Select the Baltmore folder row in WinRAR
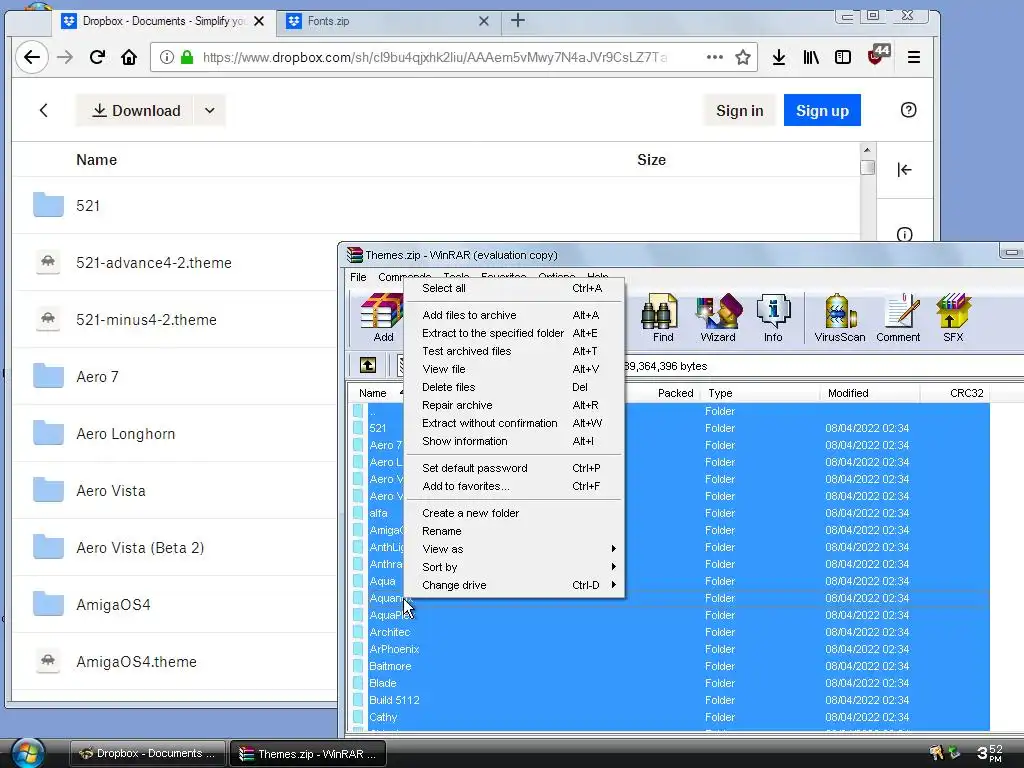The height and width of the screenshot is (768, 1024). [671, 666]
